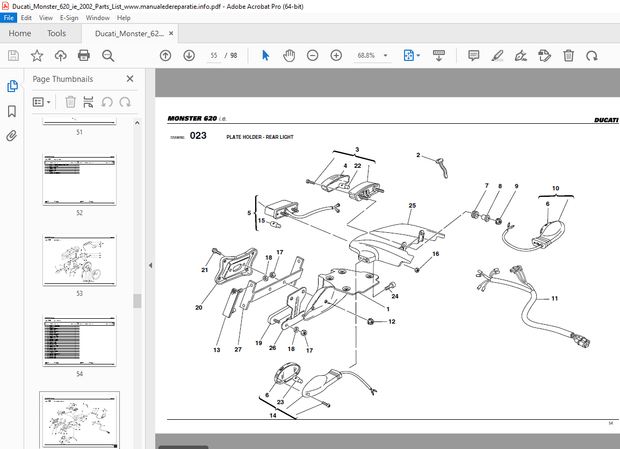Select the Highlight pen tool
The height and width of the screenshot is (449, 620).
coord(497,55)
